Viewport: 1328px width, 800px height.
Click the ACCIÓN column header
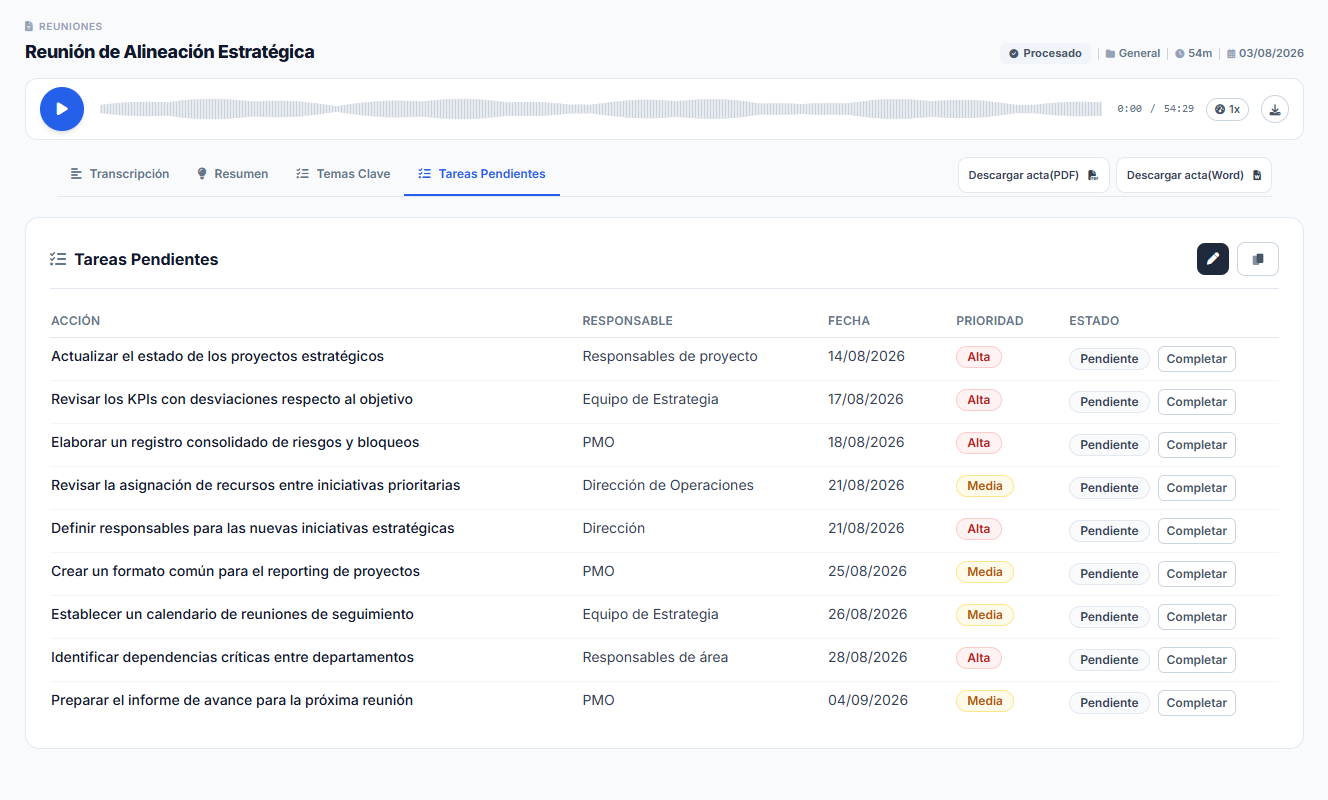tap(76, 321)
